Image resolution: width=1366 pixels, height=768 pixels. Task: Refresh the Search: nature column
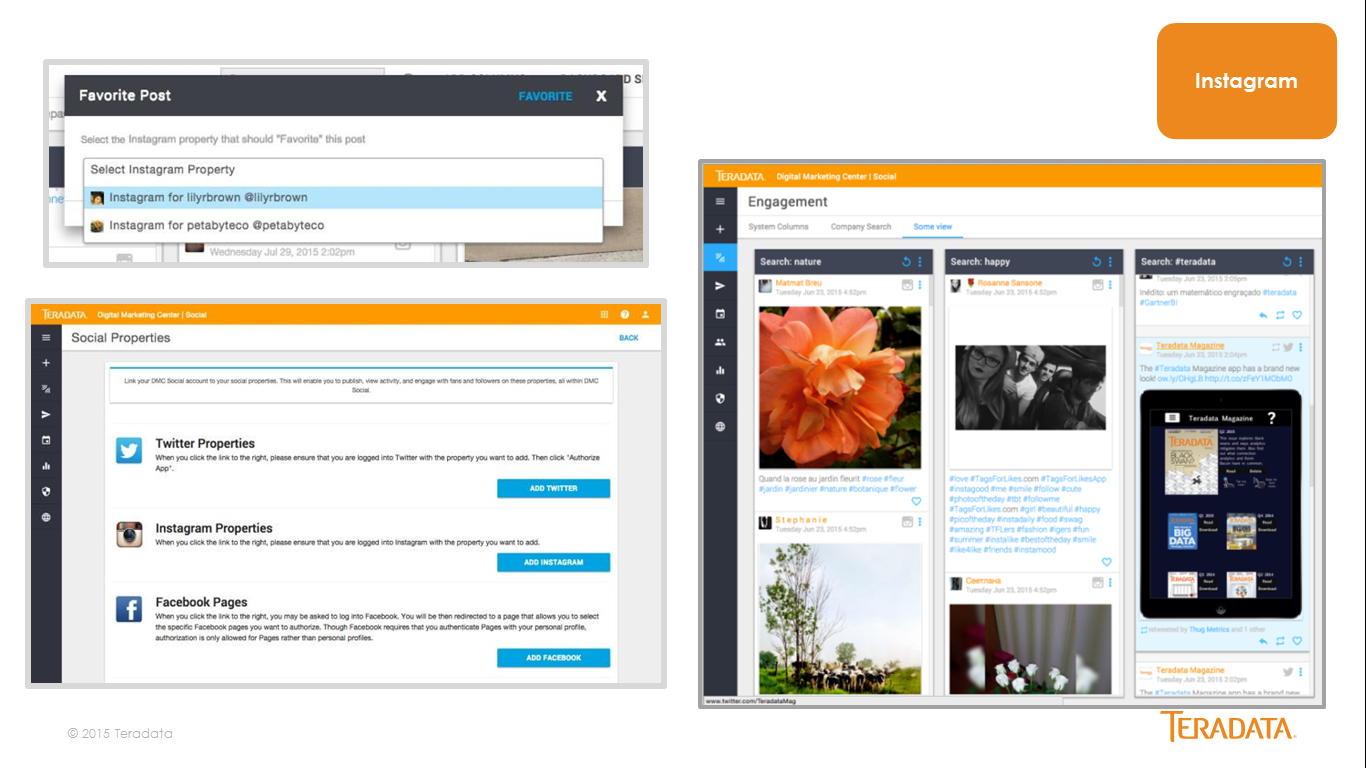point(906,262)
